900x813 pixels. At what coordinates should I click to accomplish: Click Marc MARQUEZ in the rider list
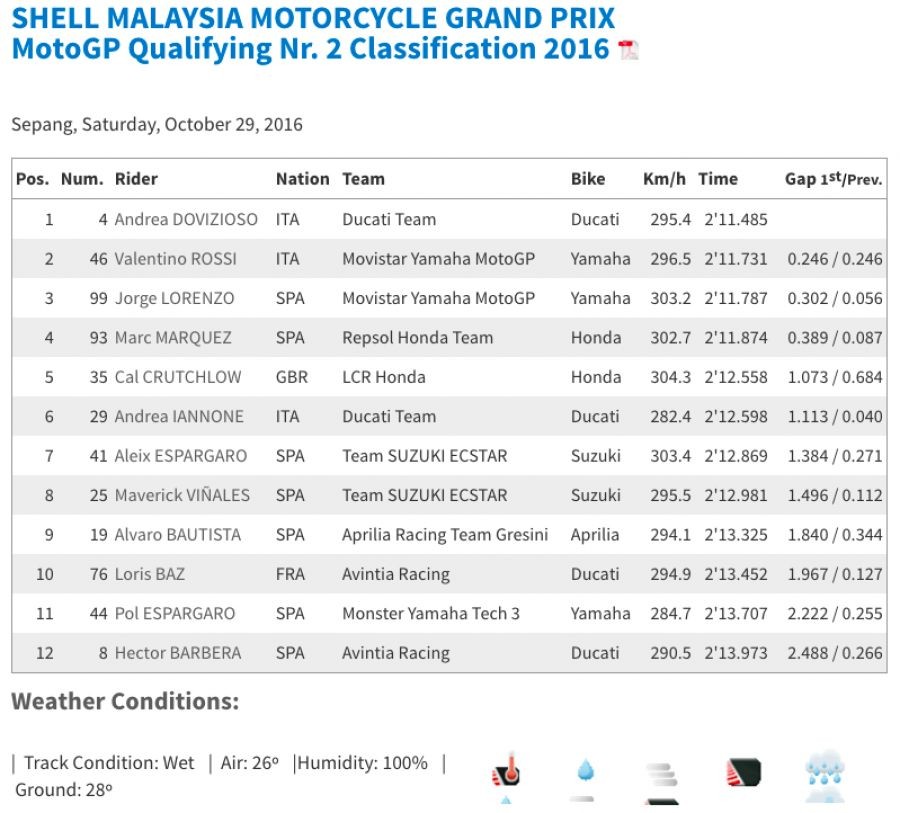173,338
